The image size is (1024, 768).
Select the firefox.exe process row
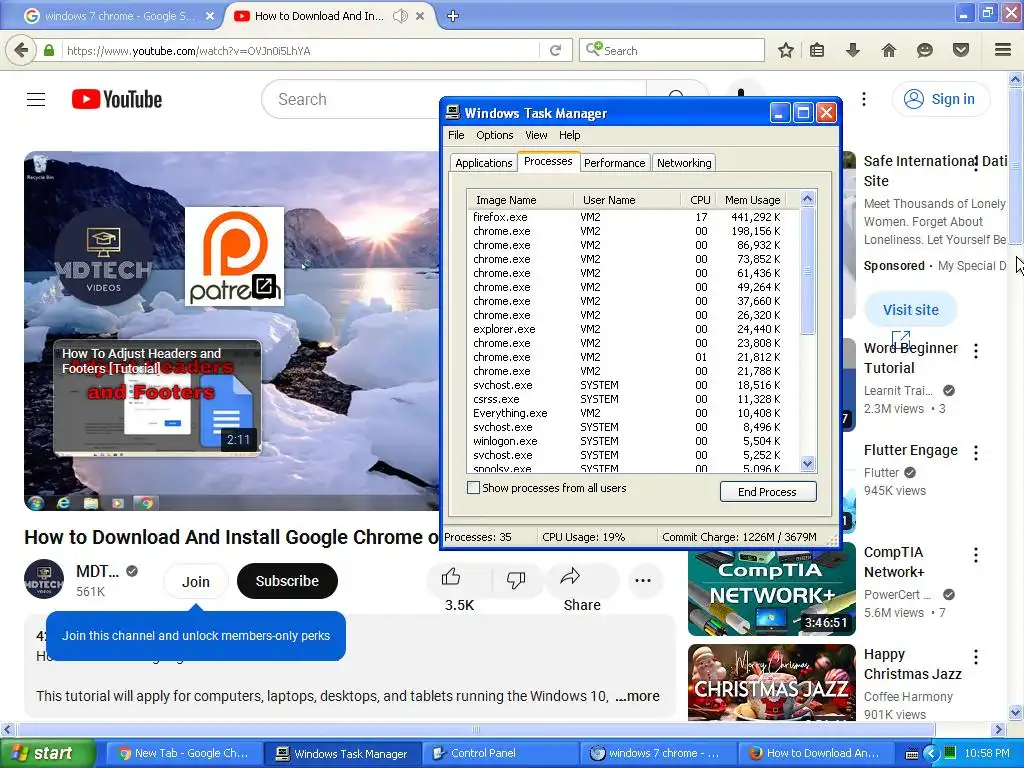(633, 217)
